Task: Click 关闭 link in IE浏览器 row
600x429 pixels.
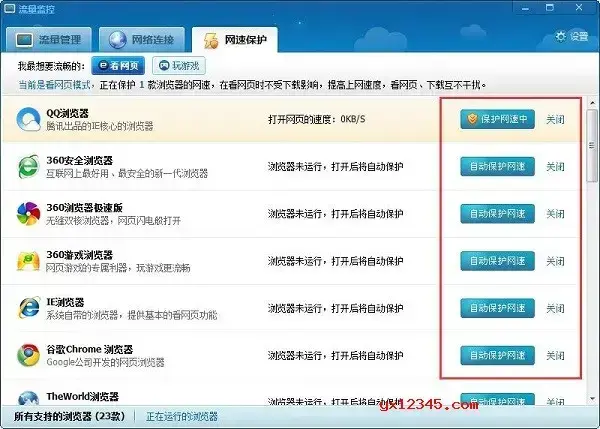Action: tap(555, 308)
